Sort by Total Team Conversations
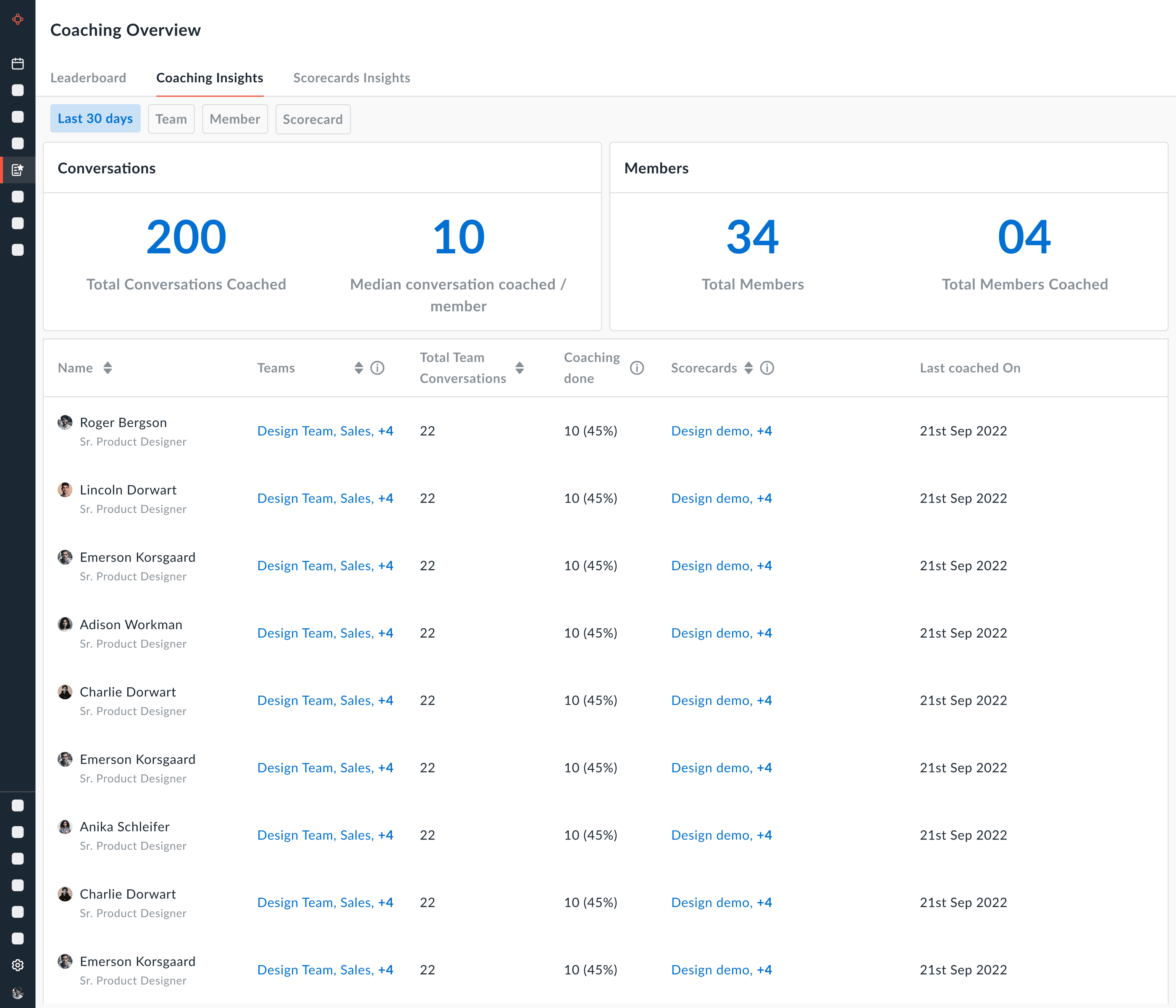This screenshot has width=1176, height=1008. point(519,368)
